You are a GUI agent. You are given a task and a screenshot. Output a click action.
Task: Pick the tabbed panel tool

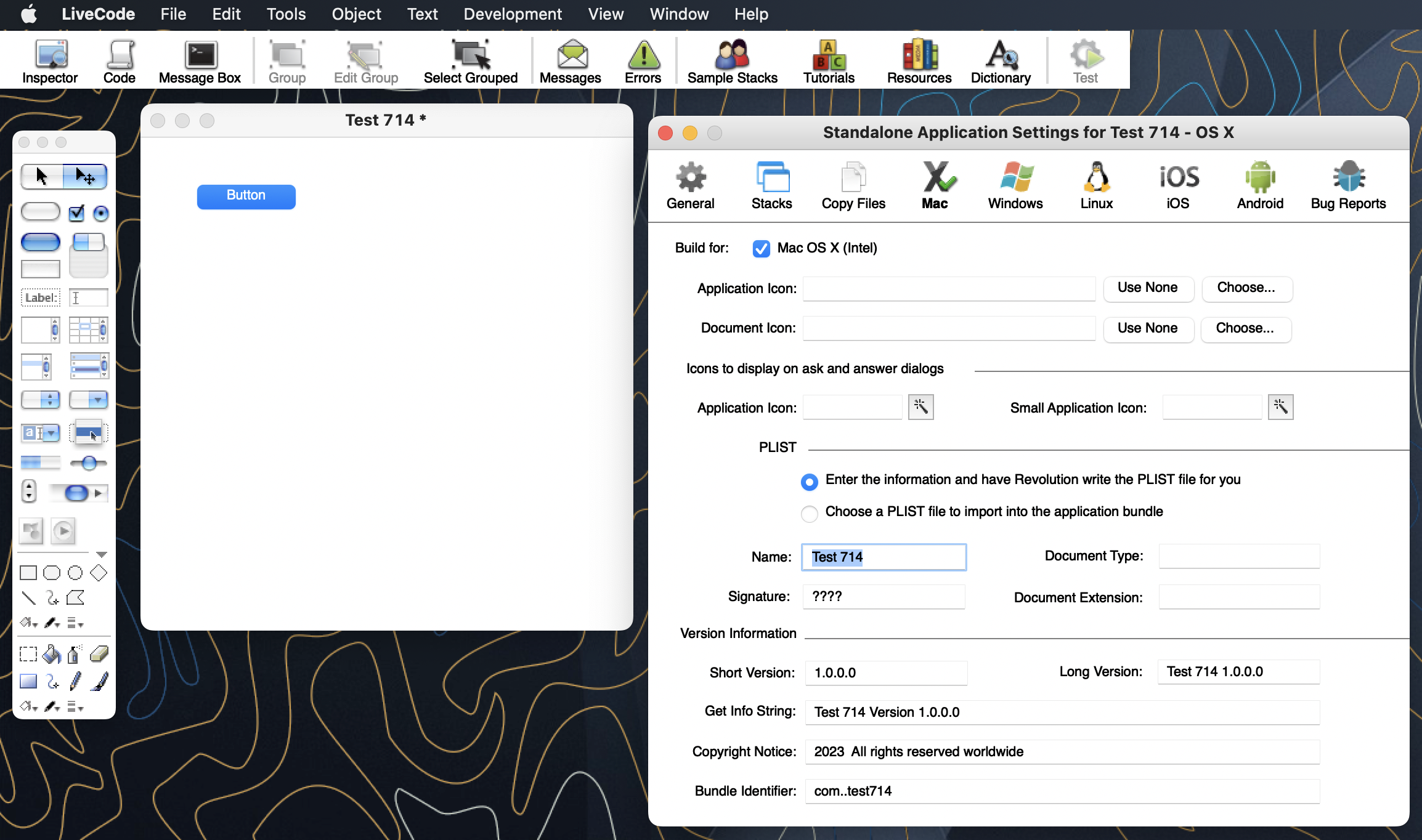click(x=89, y=255)
